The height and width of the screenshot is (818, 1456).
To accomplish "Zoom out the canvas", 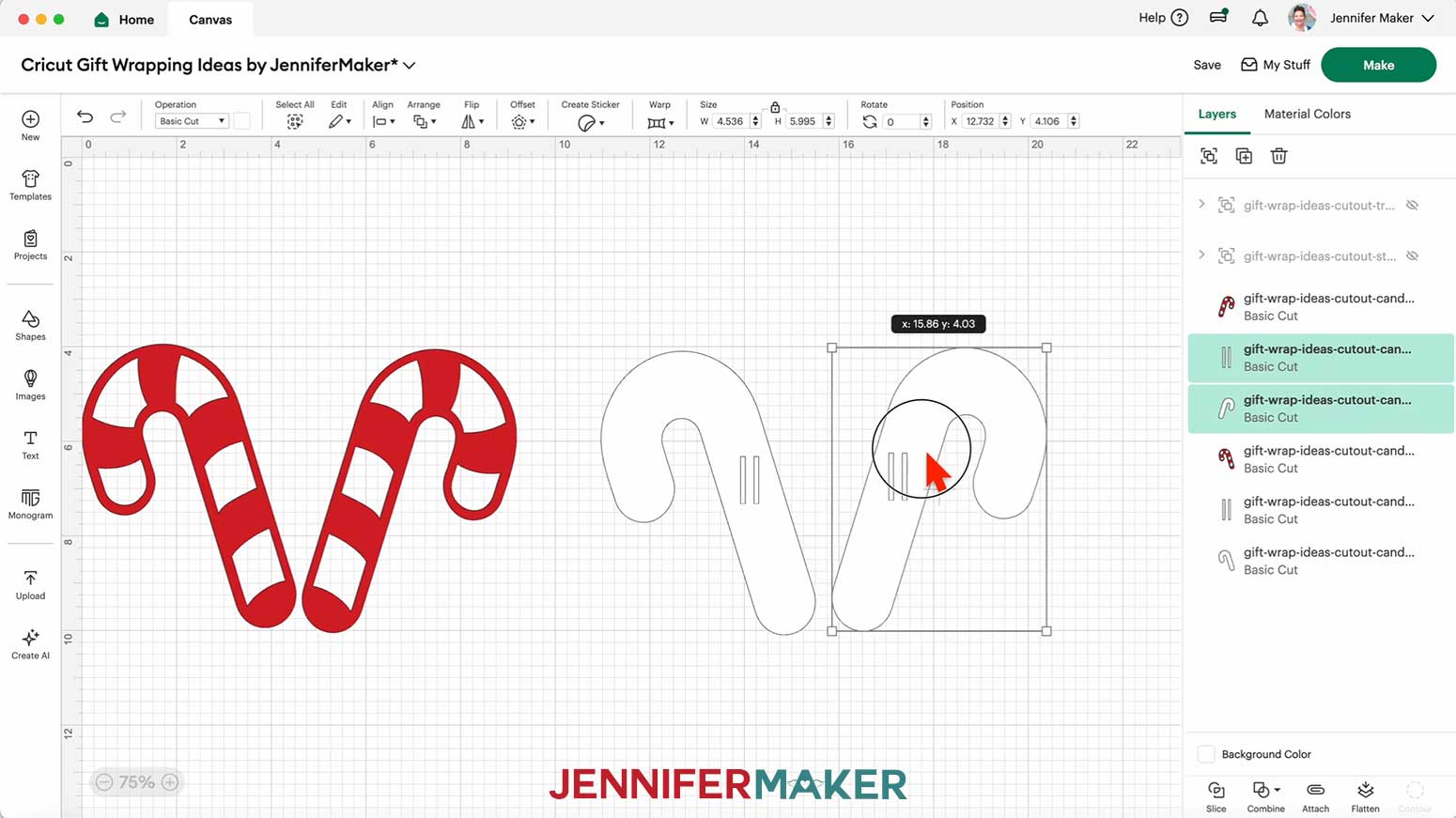I will tap(104, 782).
